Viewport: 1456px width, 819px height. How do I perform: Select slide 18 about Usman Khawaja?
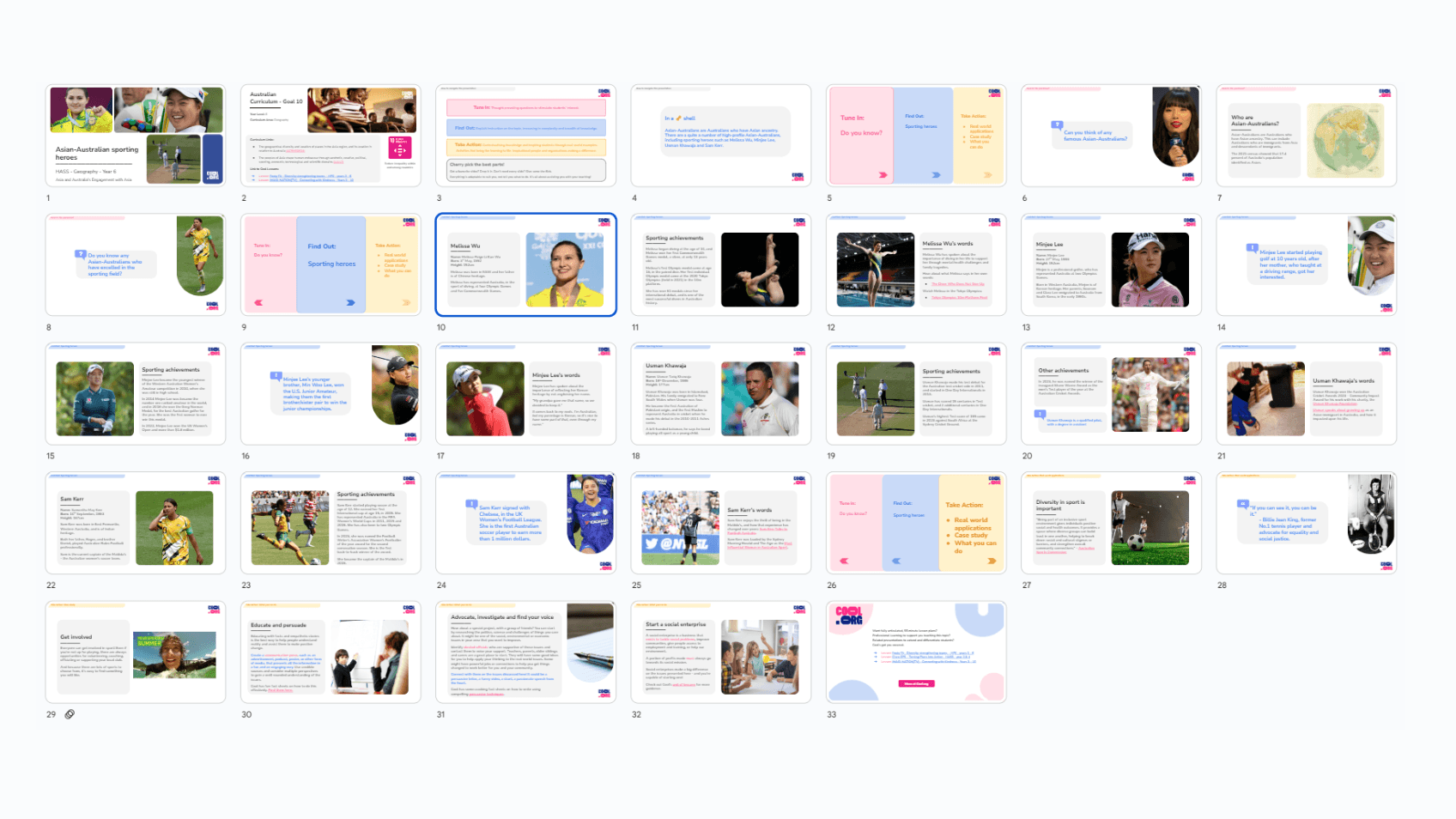(721, 393)
